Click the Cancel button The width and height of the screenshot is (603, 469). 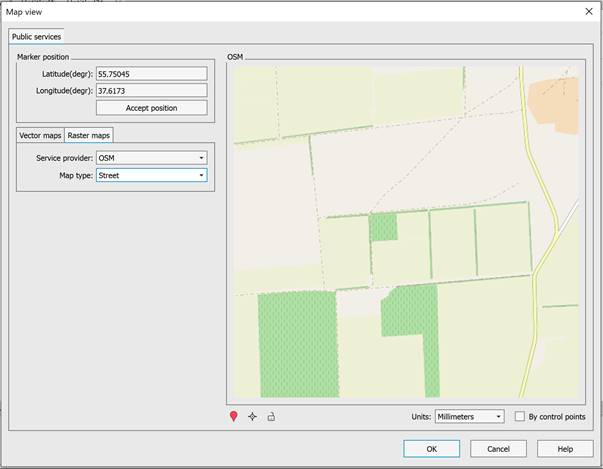click(x=498, y=449)
